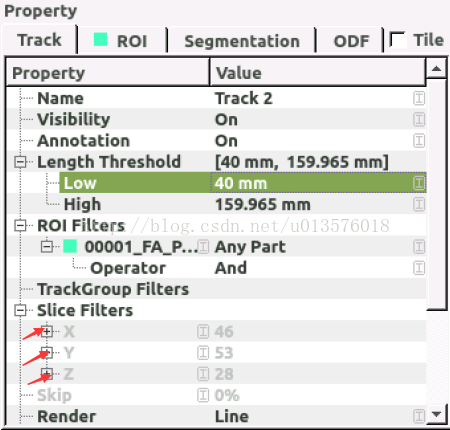This screenshot has width=450, height=430.
Task: Enable the Tile checkbox
Action: pyautogui.click(x=397, y=40)
